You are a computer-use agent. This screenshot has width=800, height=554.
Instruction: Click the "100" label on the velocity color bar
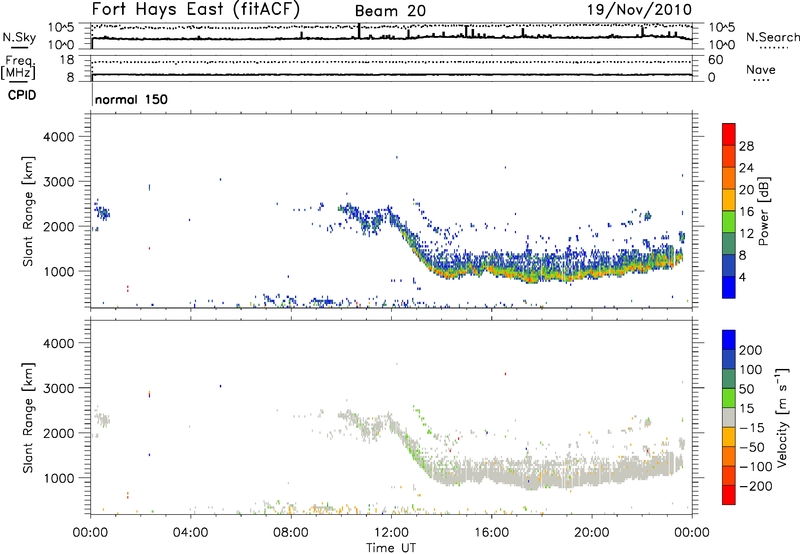coord(751,370)
